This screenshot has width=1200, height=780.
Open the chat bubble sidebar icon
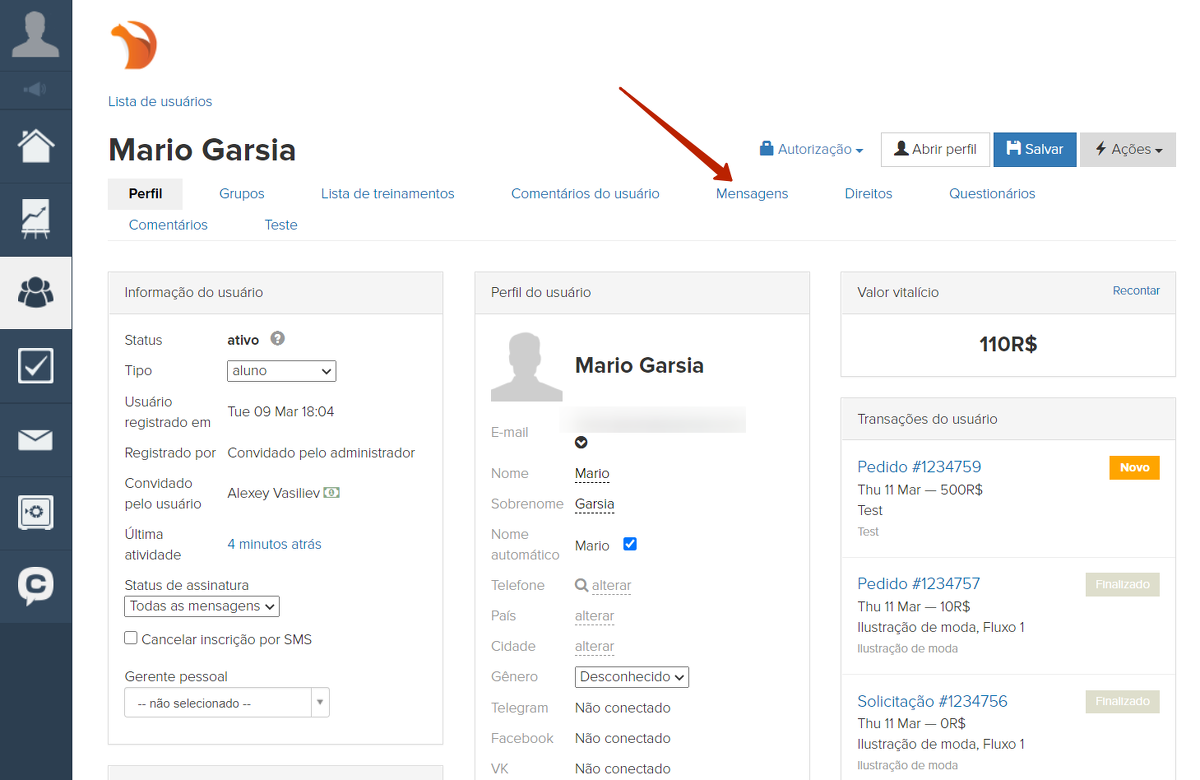tap(35, 586)
